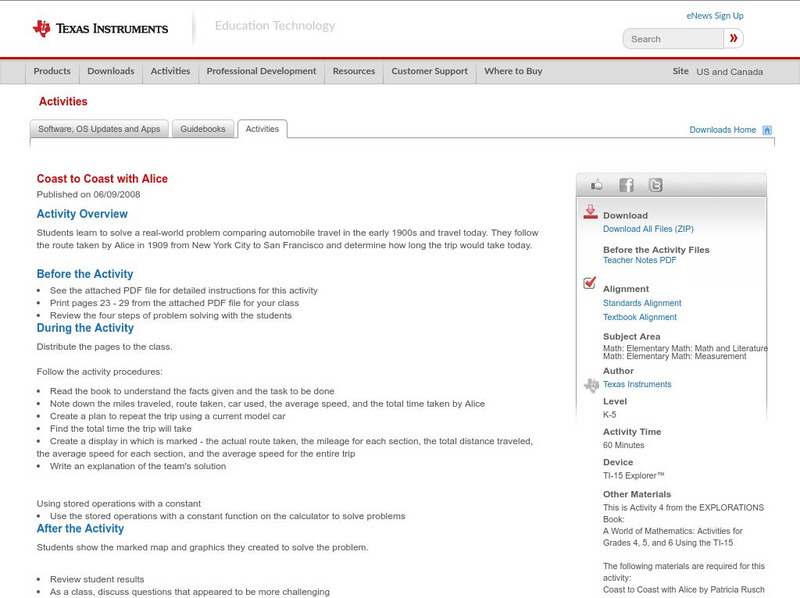Click the red download arrow icon
The image size is (800, 598).
click(590, 212)
